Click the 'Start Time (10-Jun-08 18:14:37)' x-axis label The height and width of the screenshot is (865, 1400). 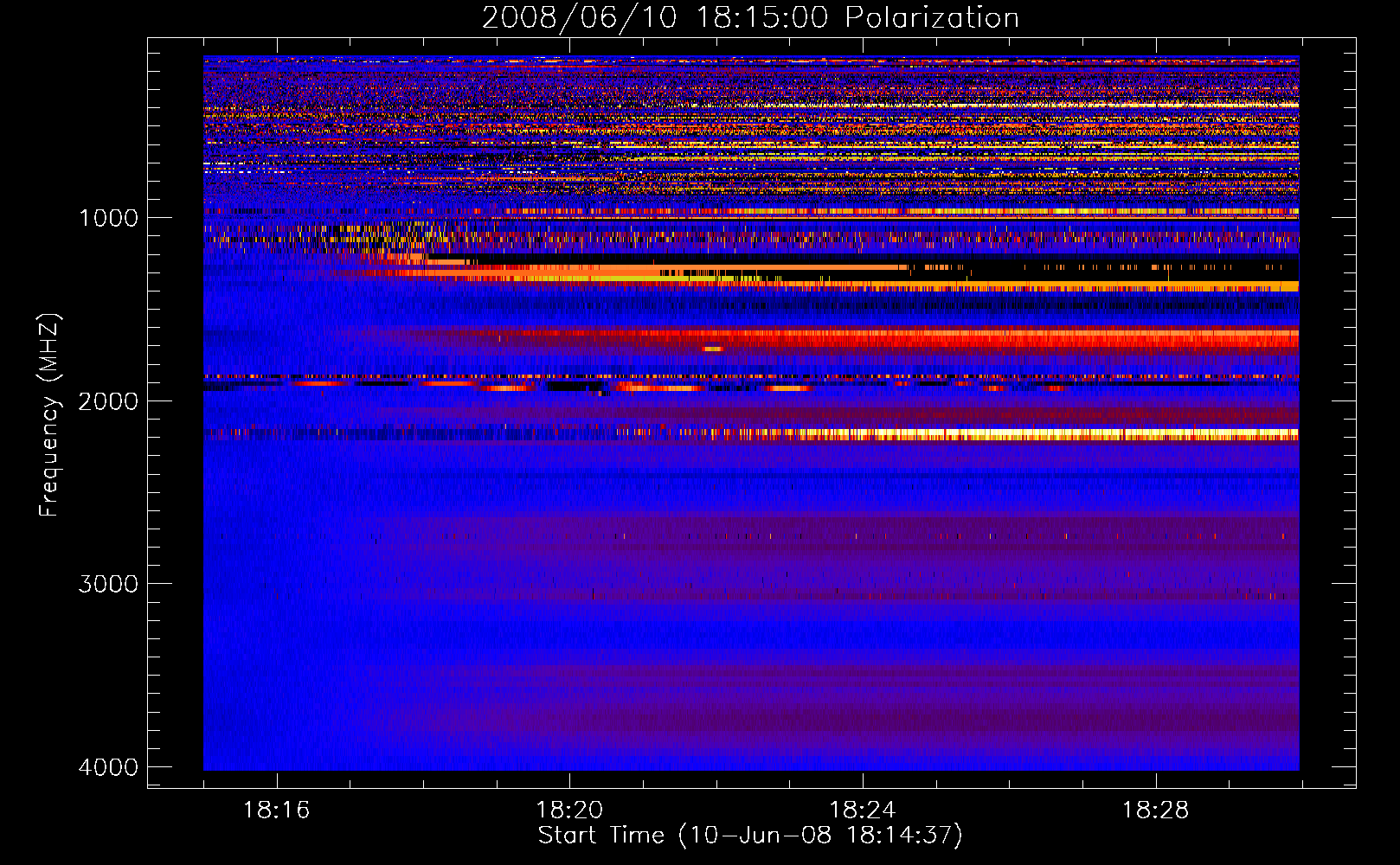tap(750, 836)
